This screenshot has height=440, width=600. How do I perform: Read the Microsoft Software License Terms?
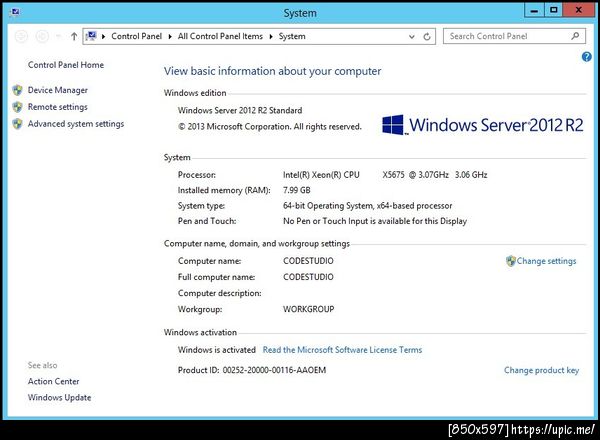click(x=342, y=350)
